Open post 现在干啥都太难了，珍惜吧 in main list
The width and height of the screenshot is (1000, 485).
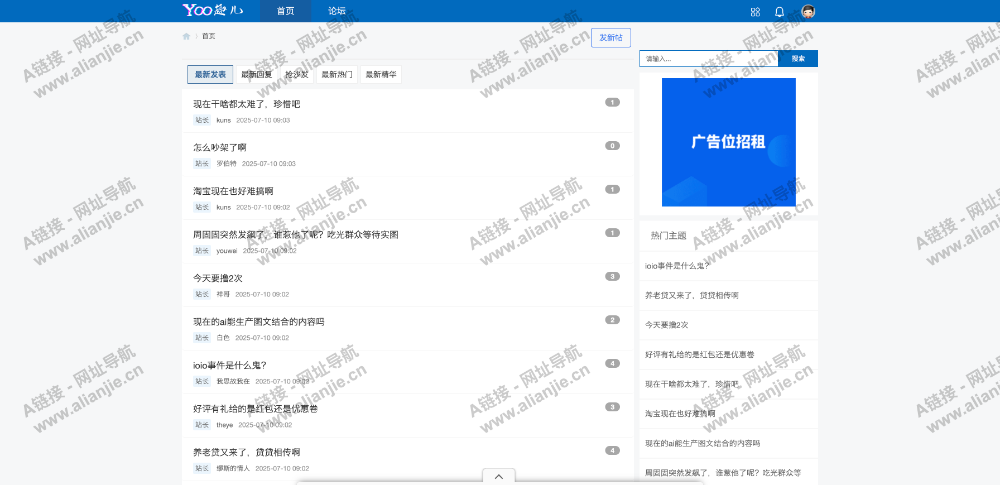247,104
